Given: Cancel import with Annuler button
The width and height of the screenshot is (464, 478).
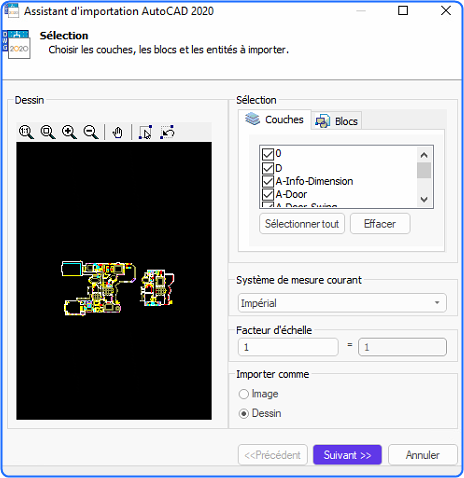Looking at the screenshot, I should pos(422,455).
